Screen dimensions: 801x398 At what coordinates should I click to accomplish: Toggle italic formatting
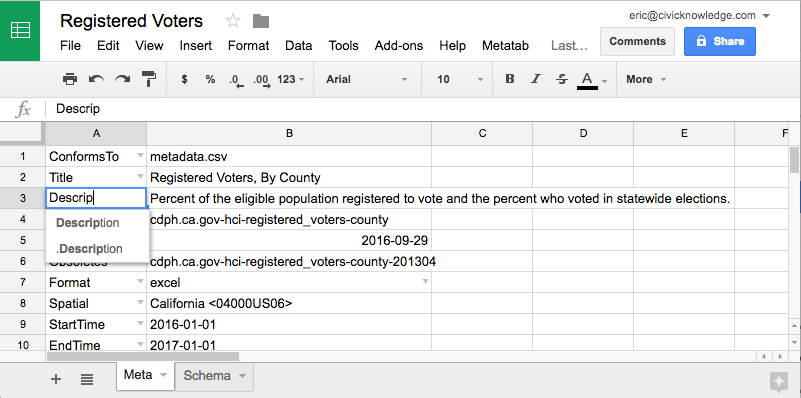click(535, 79)
